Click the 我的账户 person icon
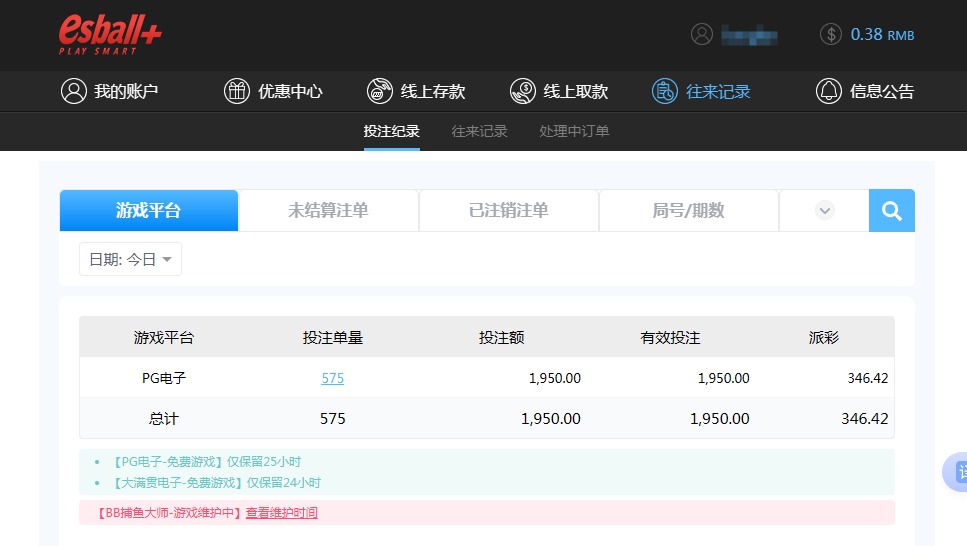The height and width of the screenshot is (546, 967). pos(73,91)
